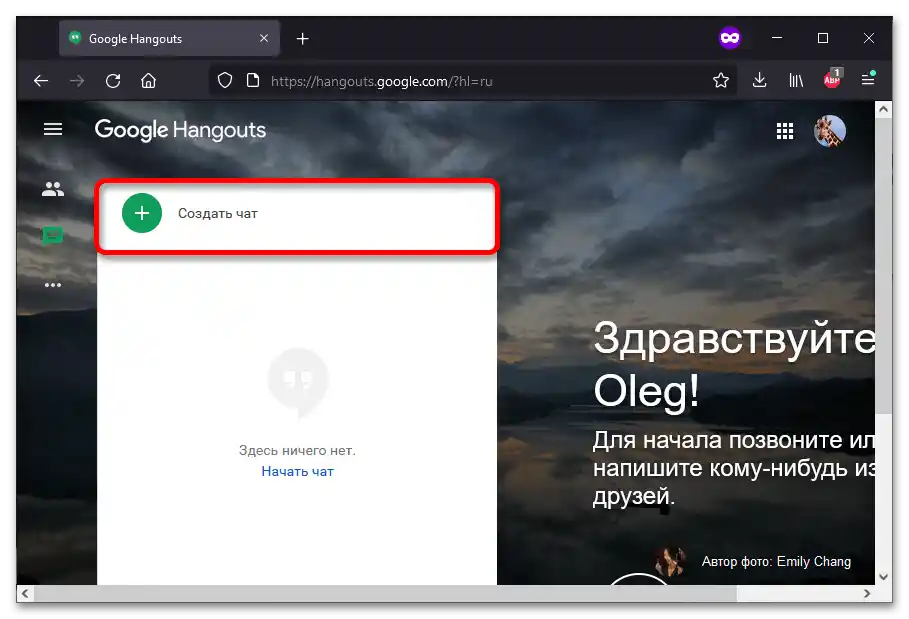
Task: Click the vertical scrollbar up arrow
Action: [883, 109]
